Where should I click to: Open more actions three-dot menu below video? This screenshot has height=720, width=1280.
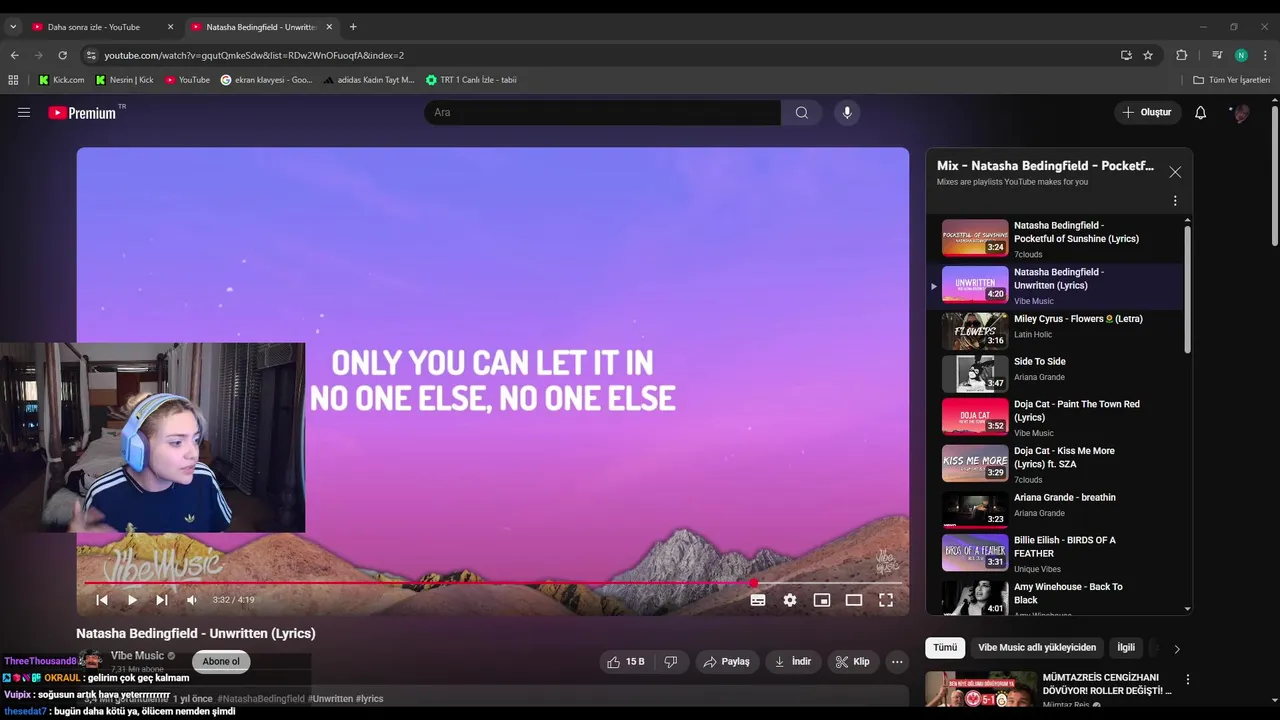click(x=897, y=662)
